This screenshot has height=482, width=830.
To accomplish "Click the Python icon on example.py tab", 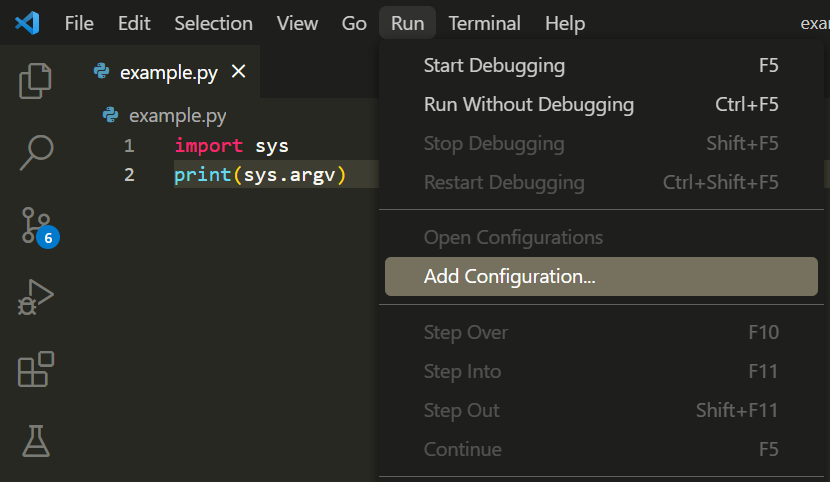I will tap(101, 71).
